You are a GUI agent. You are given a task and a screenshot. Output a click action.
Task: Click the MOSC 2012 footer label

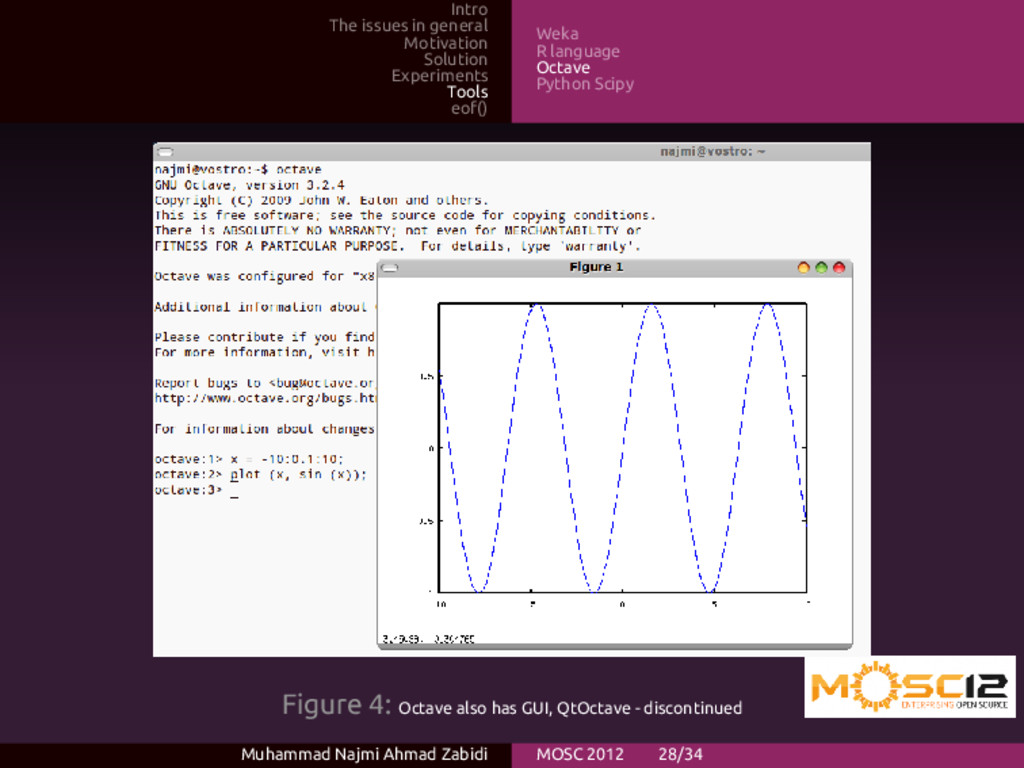tap(580, 754)
